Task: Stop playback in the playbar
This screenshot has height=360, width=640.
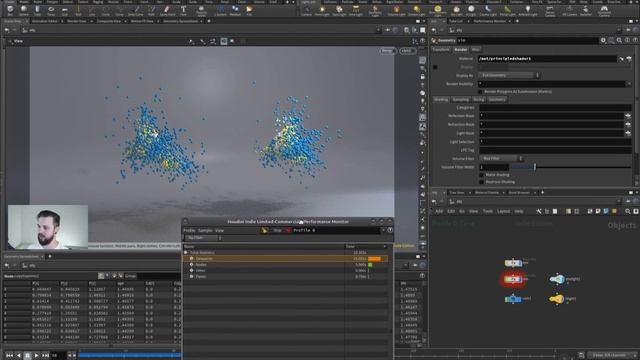Action: pos(27,356)
